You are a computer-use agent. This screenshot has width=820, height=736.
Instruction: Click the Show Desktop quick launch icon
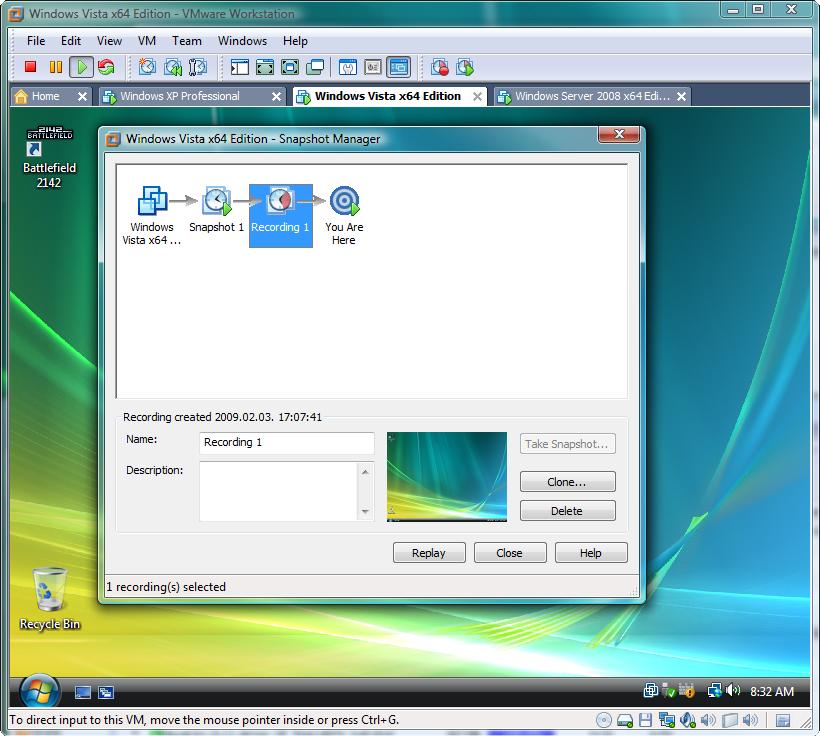coord(83,693)
